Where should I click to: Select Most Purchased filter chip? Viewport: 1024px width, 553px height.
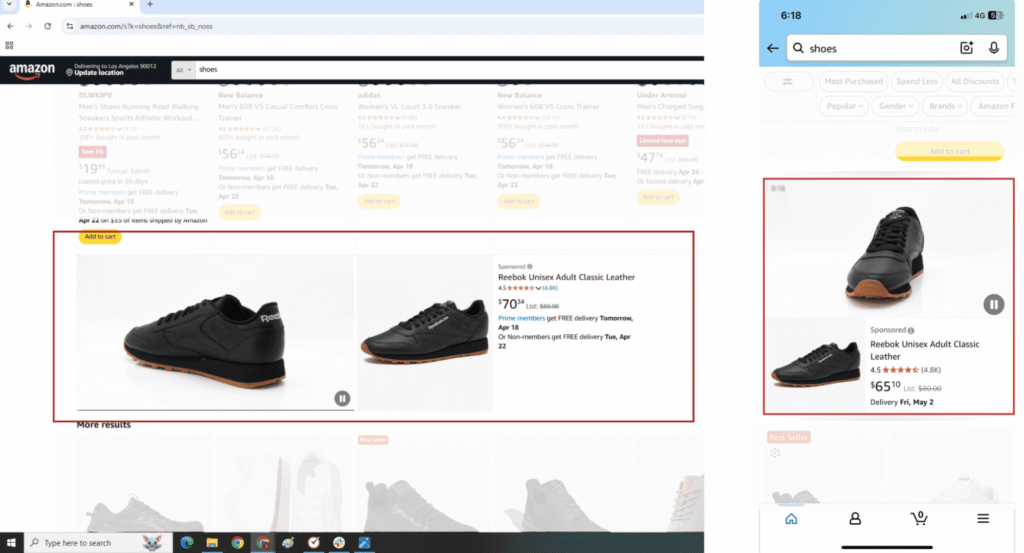(x=853, y=82)
